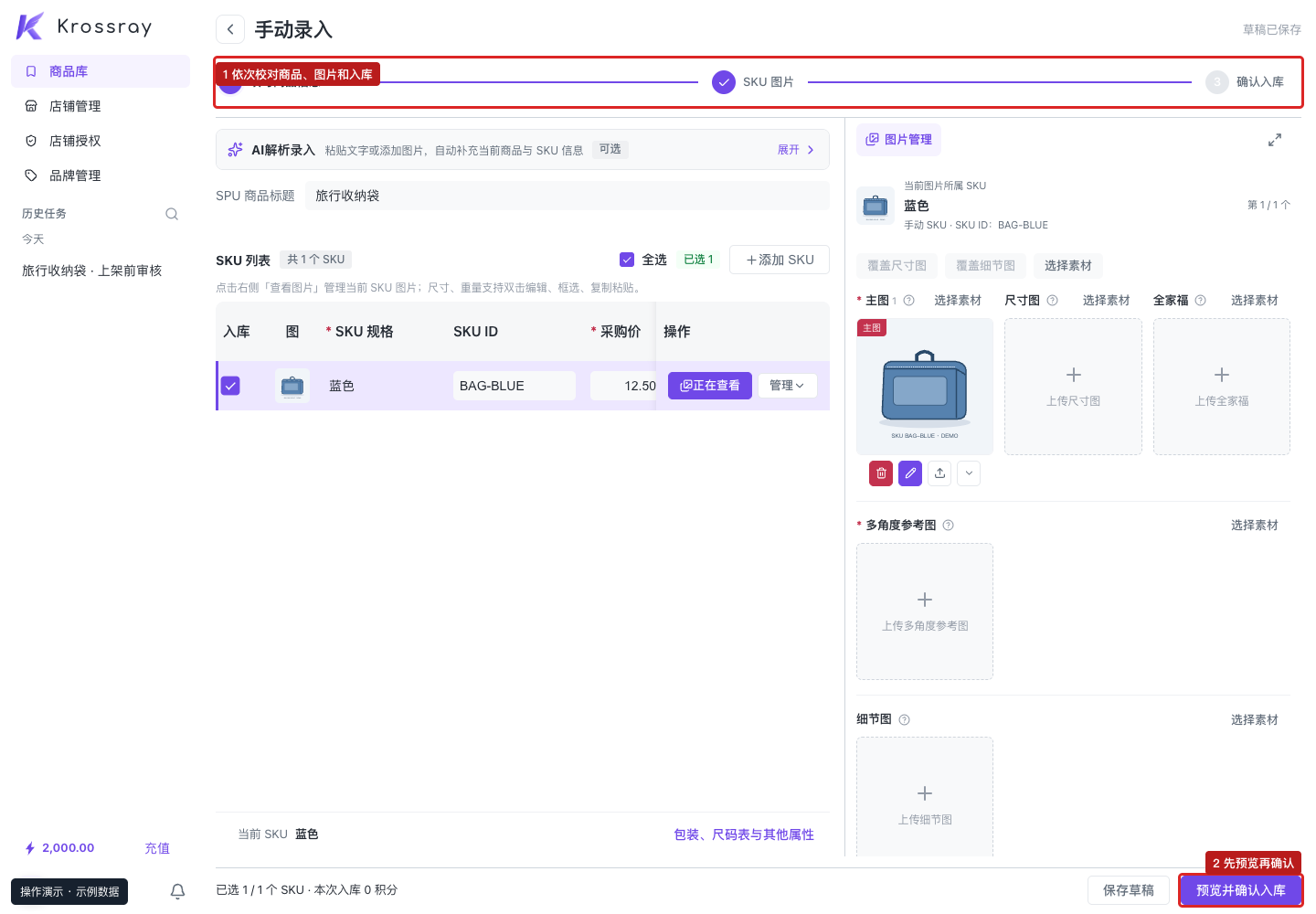This screenshot has width=1316, height=914.
Task: Click the 上传尺寸图 upload box
Action: click(x=1073, y=387)
